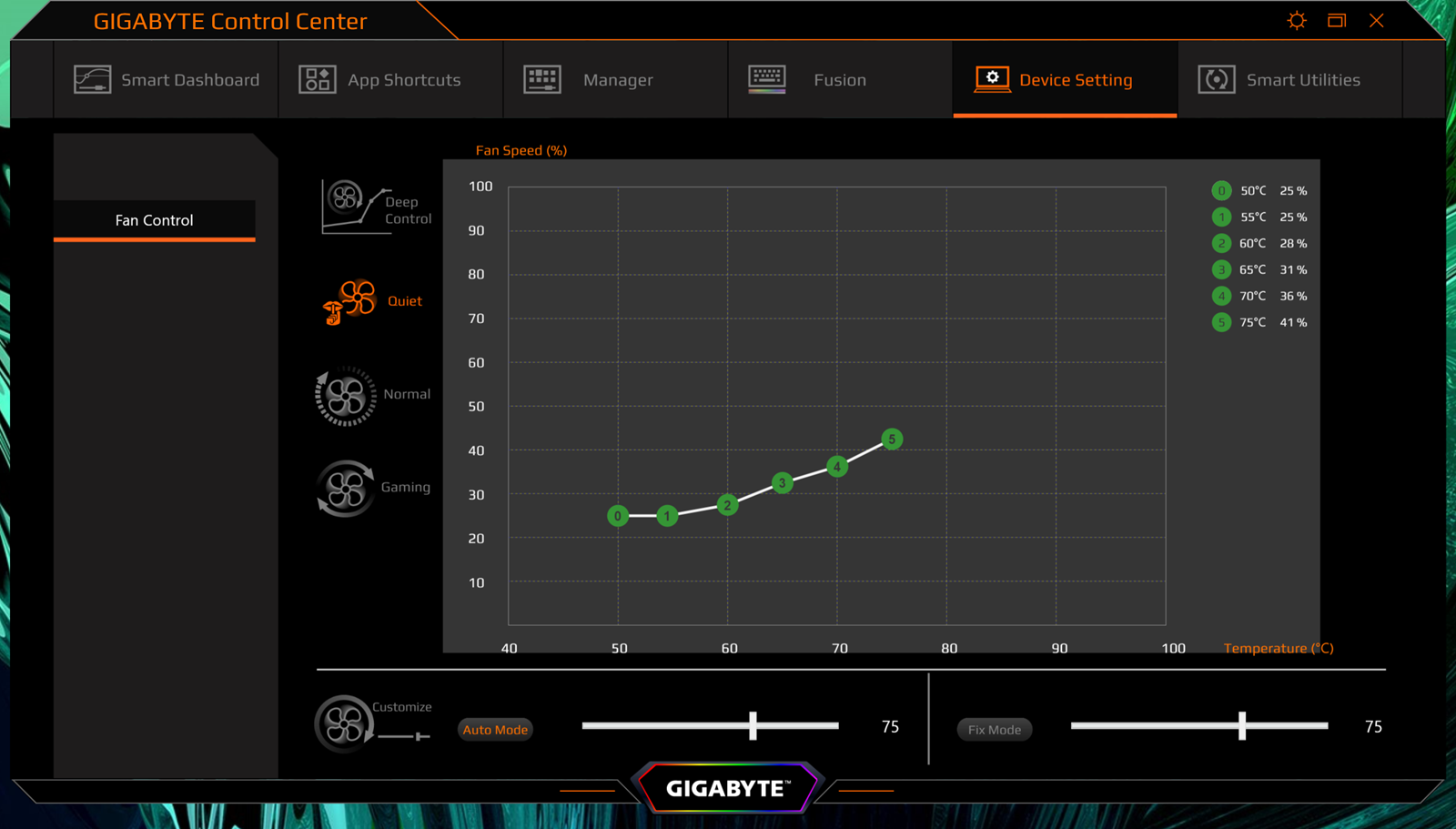Click legend marker 3 for 65°C
Viewport: 1456px width, 829px height.
(x=1221, y=270)
